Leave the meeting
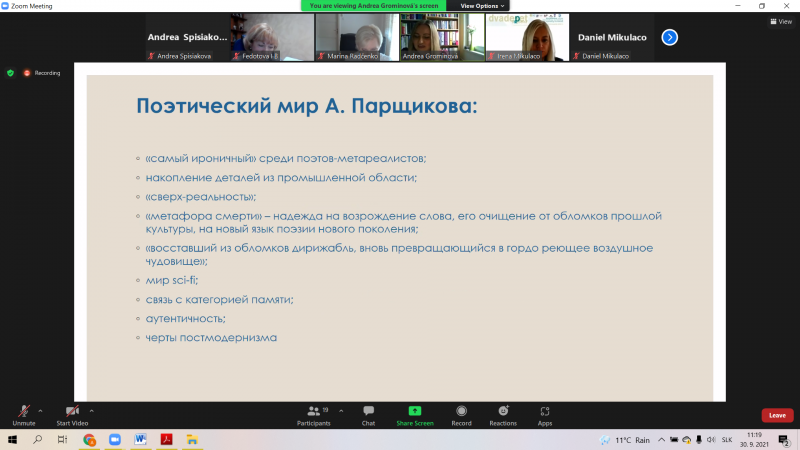The image size is (800, 450). pyautogui.click(x=777, y=415)
